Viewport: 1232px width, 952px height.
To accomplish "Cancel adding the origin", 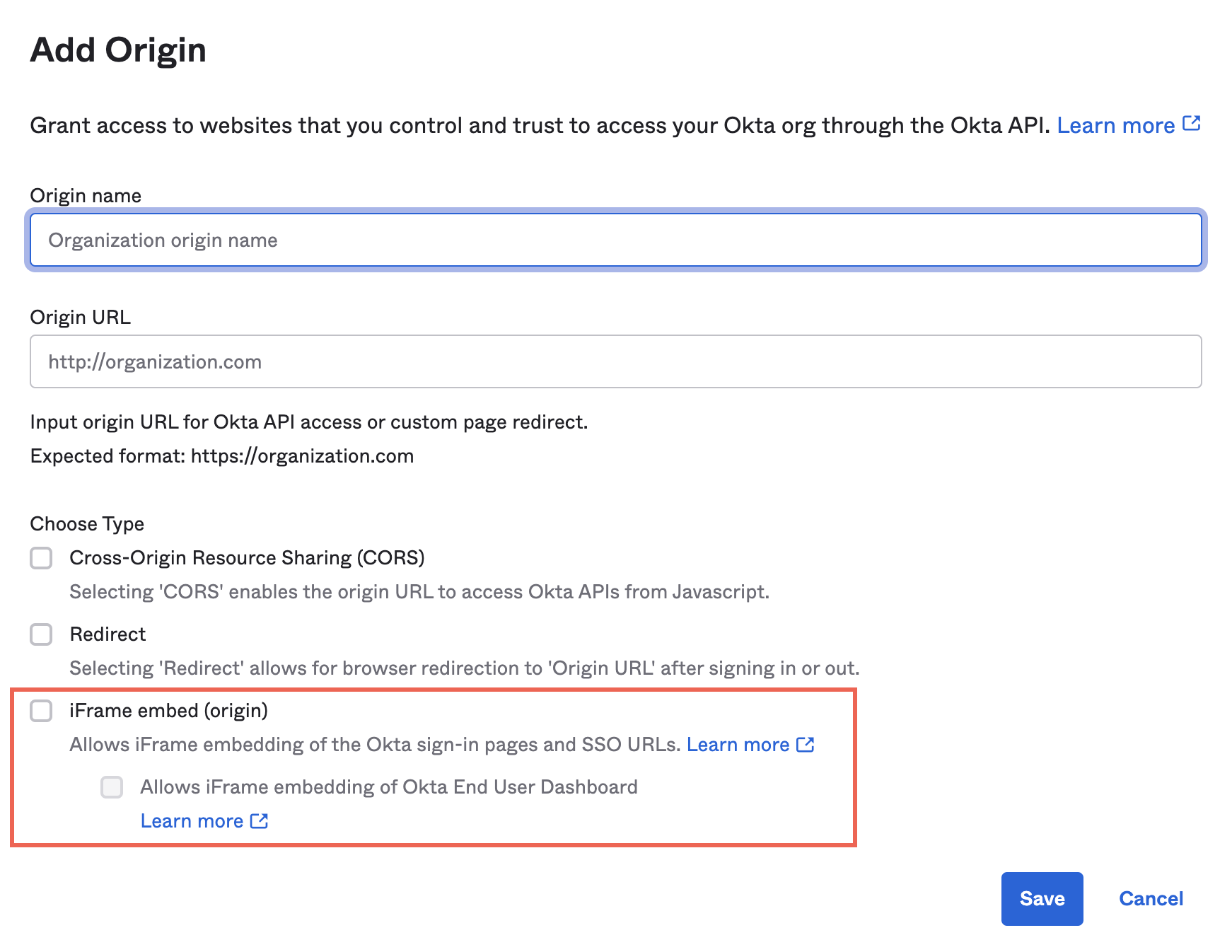I will 1151,899.
